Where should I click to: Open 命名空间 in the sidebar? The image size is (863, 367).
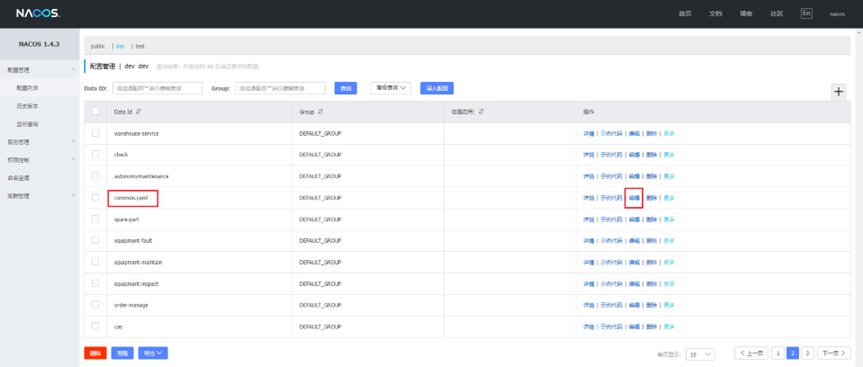click(18, 178)
